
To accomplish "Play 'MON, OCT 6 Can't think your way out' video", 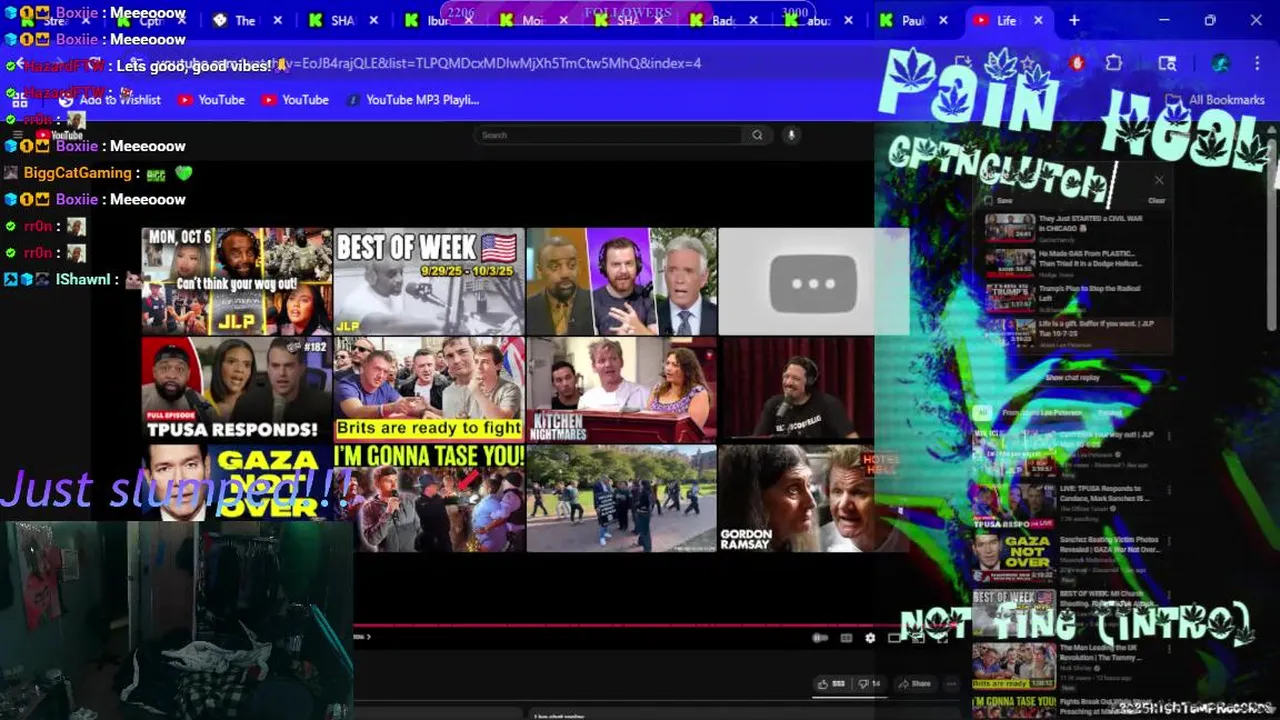I will [x=236, y=281].
